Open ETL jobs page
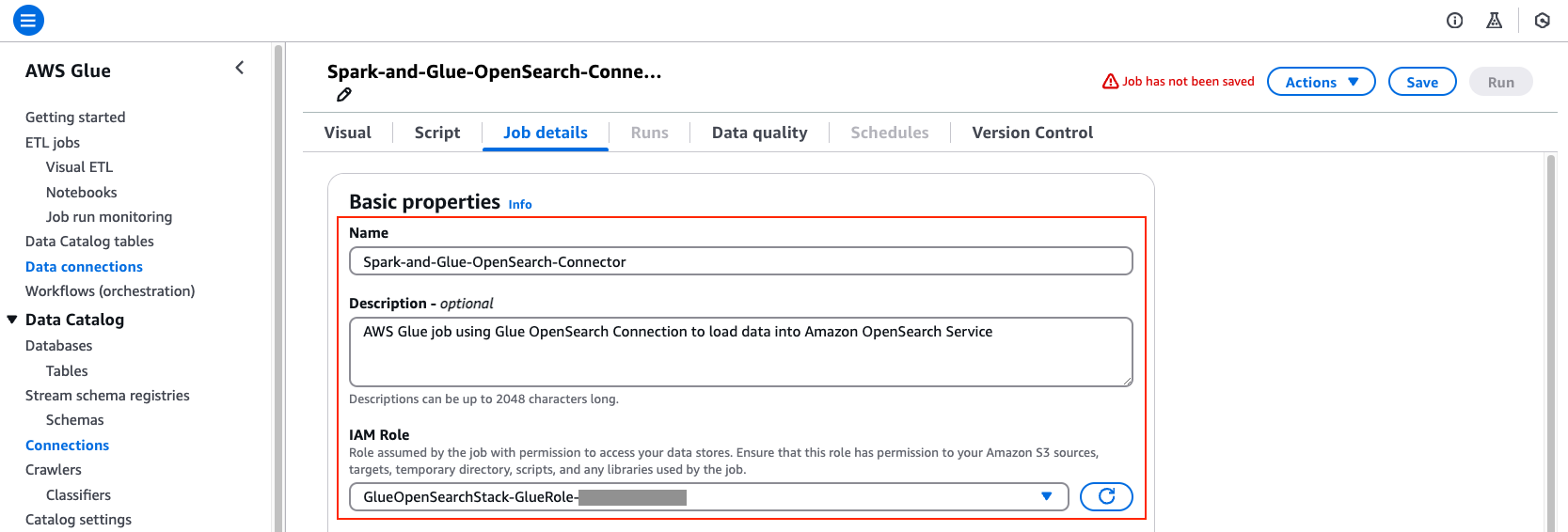1568x532 pixels. 53,143
